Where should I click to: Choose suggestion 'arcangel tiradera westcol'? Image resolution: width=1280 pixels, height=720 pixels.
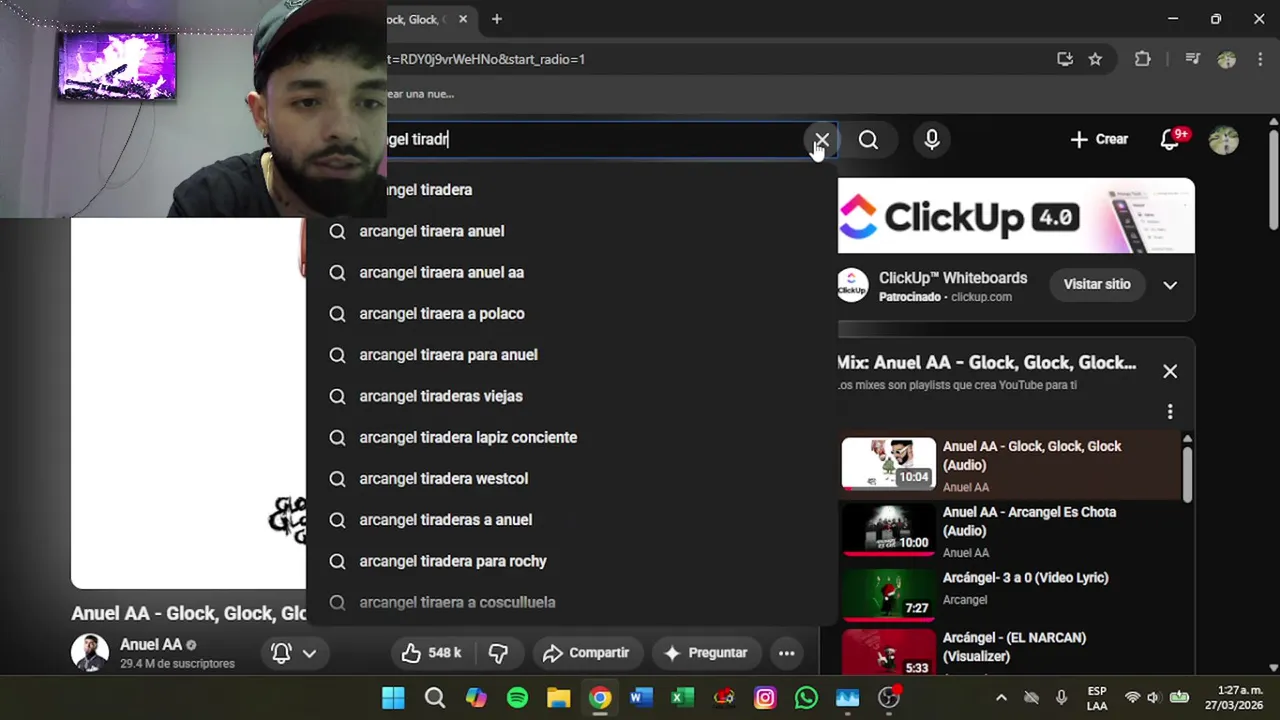pos(571,479)
